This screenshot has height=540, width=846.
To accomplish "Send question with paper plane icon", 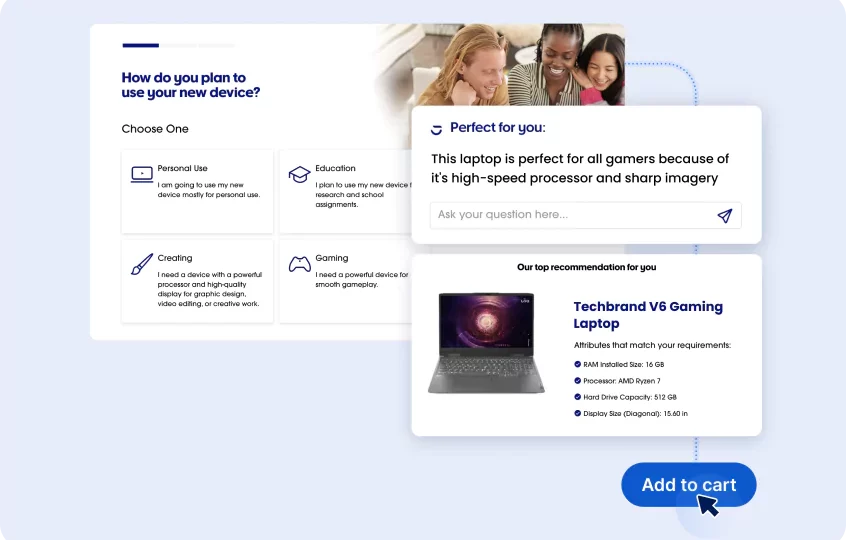I will 725,215.
